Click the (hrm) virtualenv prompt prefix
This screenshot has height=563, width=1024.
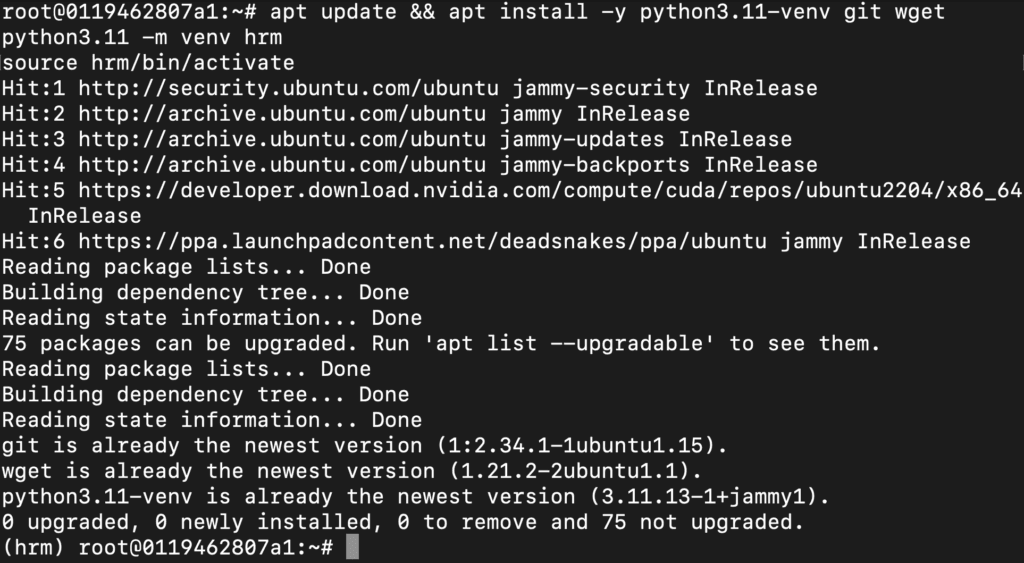coord(33,548)
